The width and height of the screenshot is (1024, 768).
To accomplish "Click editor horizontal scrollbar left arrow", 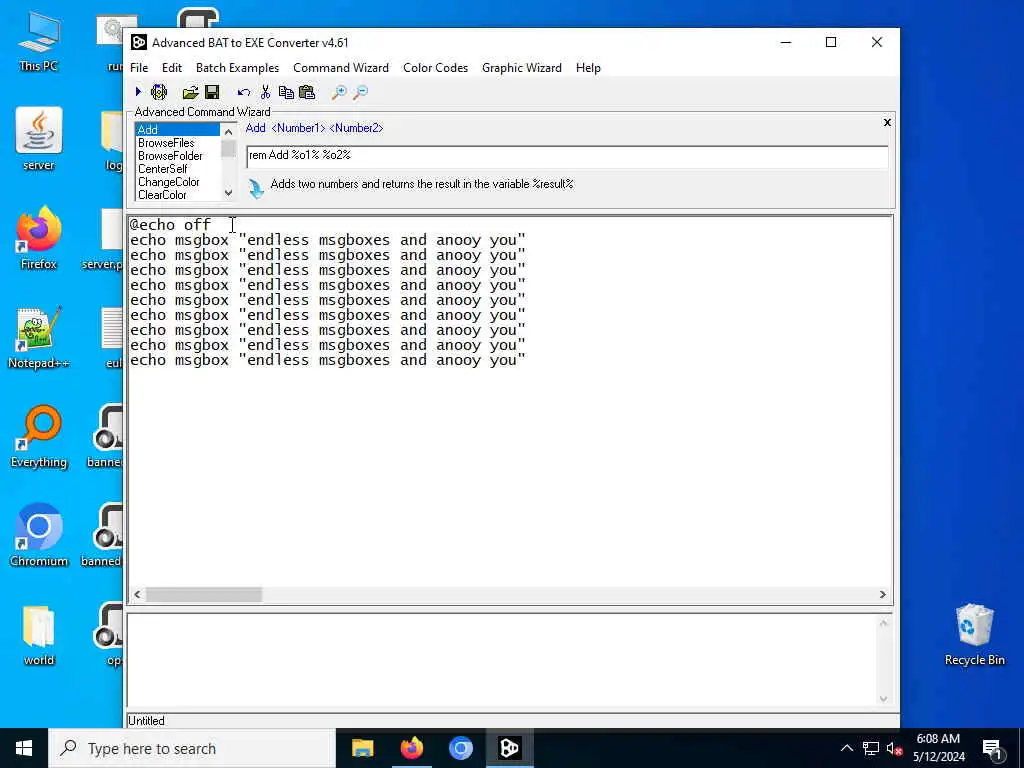I will (x=137, y=594).
